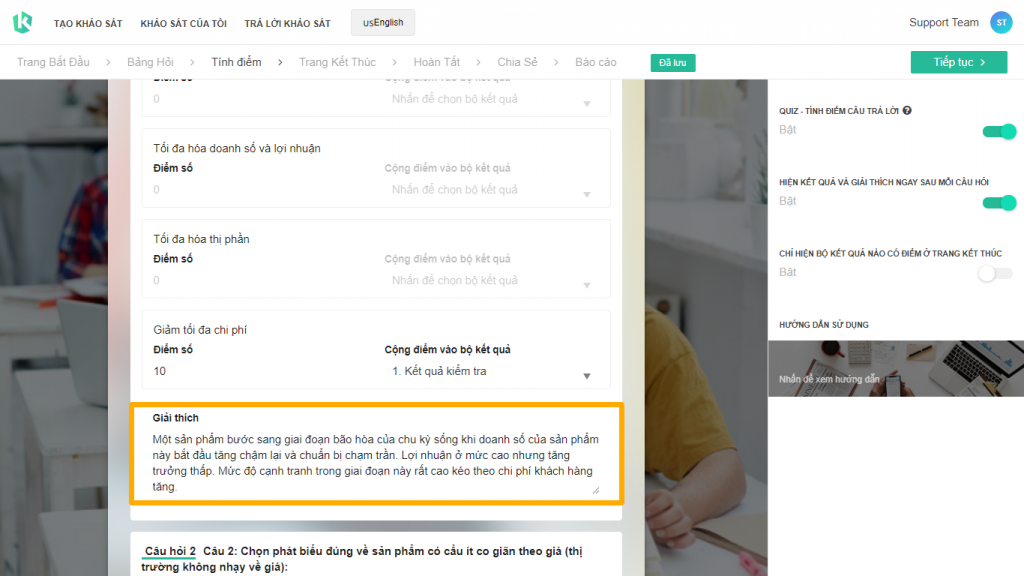Click the Giải thích explanation text area
This screenshot has height=576, width=1024.
coord(376,463)
